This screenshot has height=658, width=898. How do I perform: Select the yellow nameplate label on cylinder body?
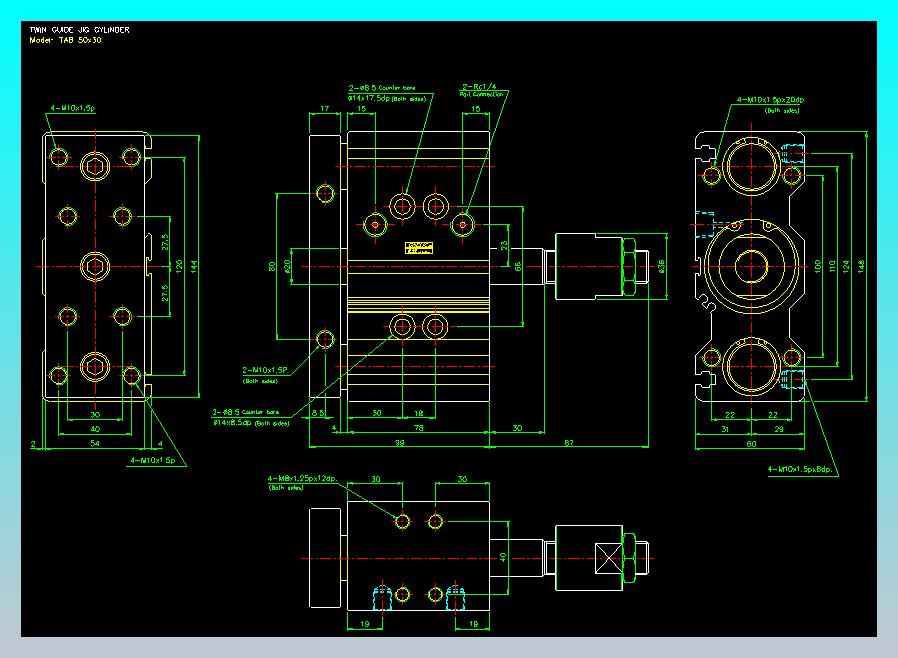coord(418,247)
